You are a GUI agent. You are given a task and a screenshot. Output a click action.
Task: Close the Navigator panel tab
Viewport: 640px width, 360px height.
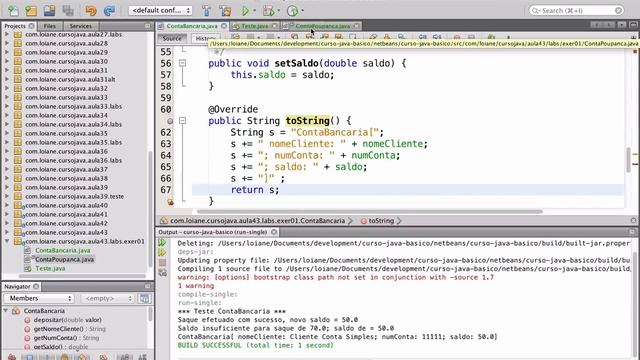point(36,287)
